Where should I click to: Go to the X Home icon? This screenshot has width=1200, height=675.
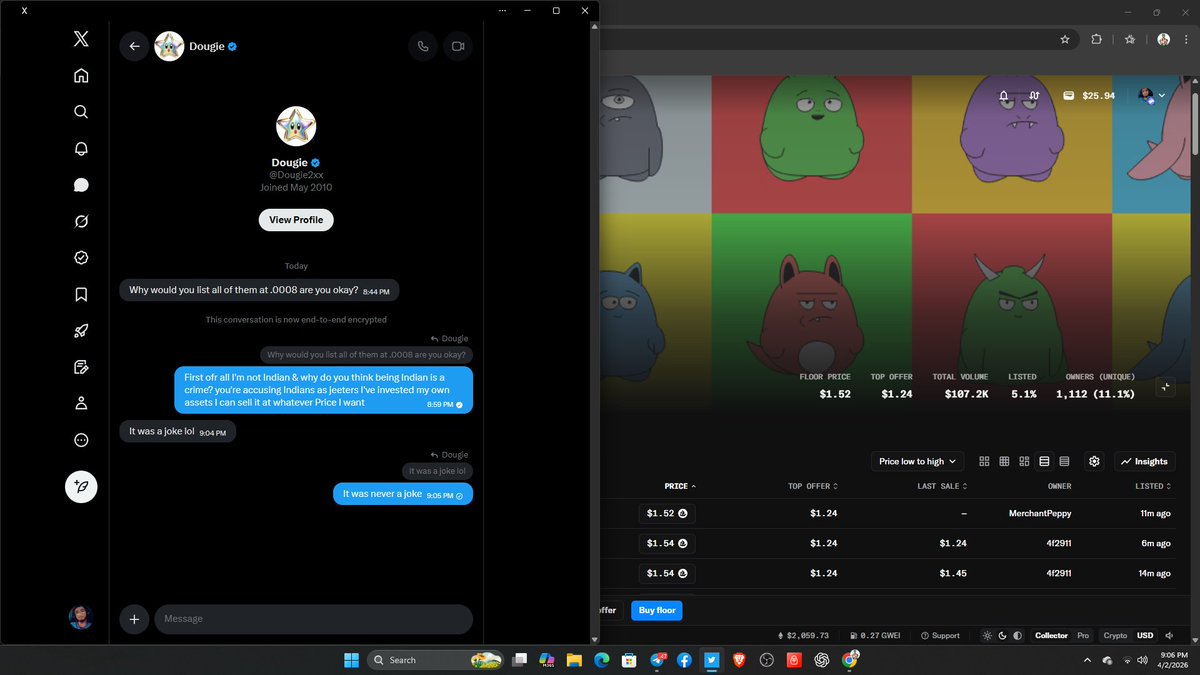point(81,76)
